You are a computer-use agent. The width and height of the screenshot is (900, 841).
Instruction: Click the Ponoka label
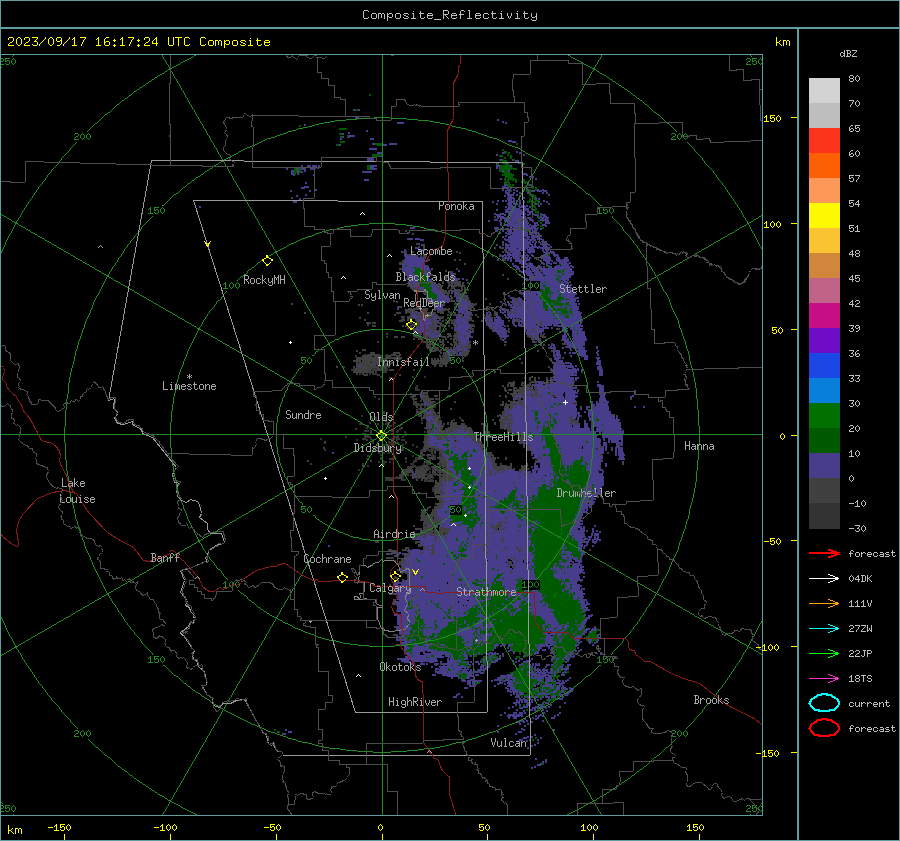[456, 206]
